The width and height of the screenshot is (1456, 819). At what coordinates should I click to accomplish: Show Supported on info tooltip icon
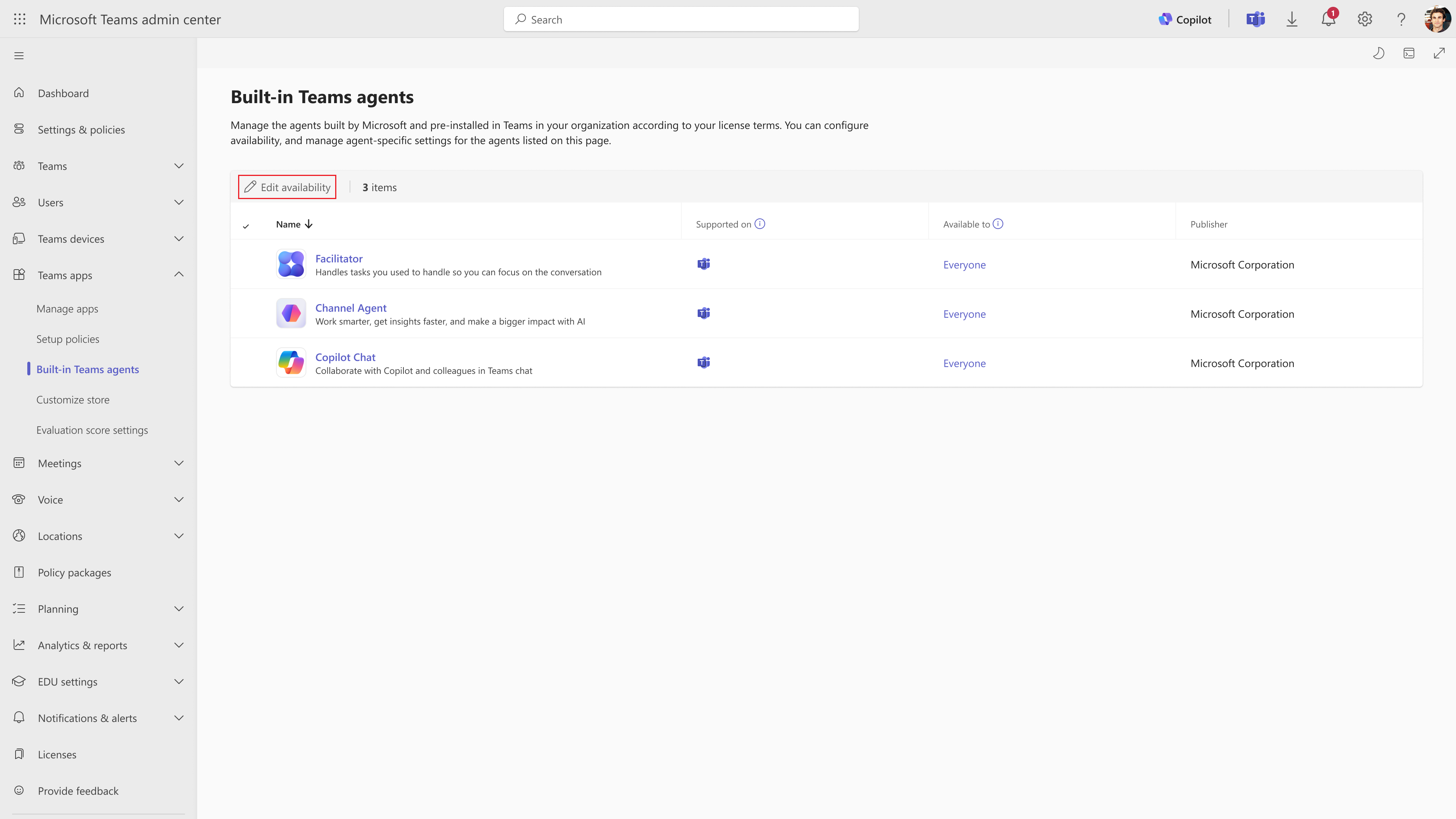[760, 224]
